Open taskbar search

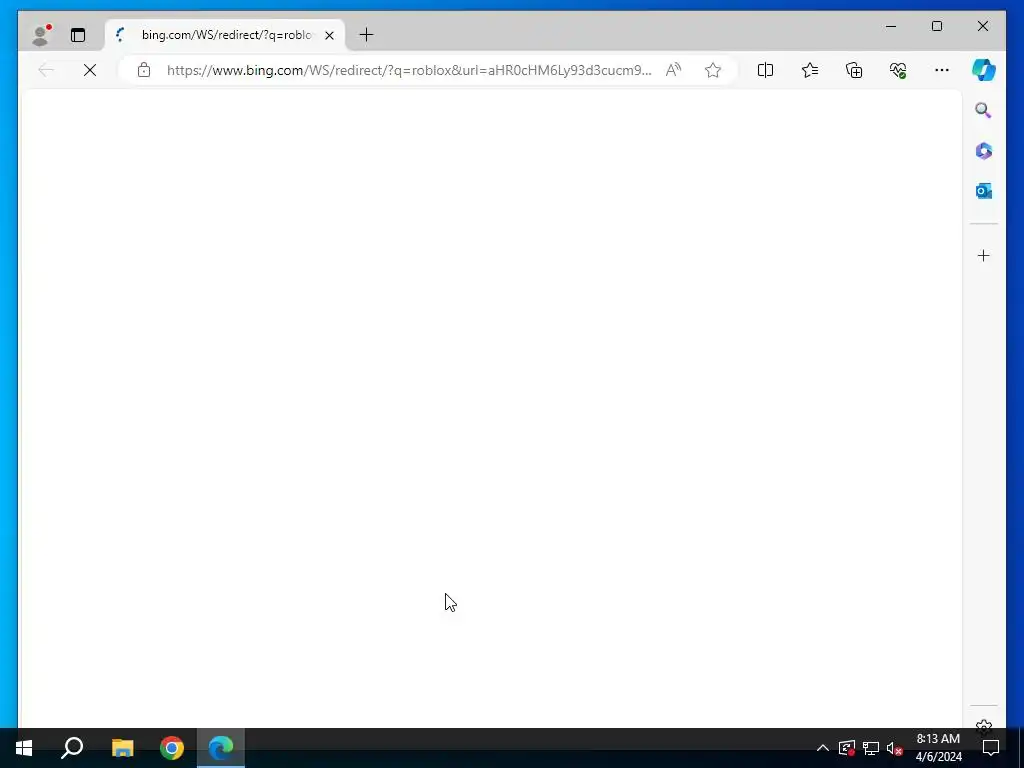[x=72, y=748]
